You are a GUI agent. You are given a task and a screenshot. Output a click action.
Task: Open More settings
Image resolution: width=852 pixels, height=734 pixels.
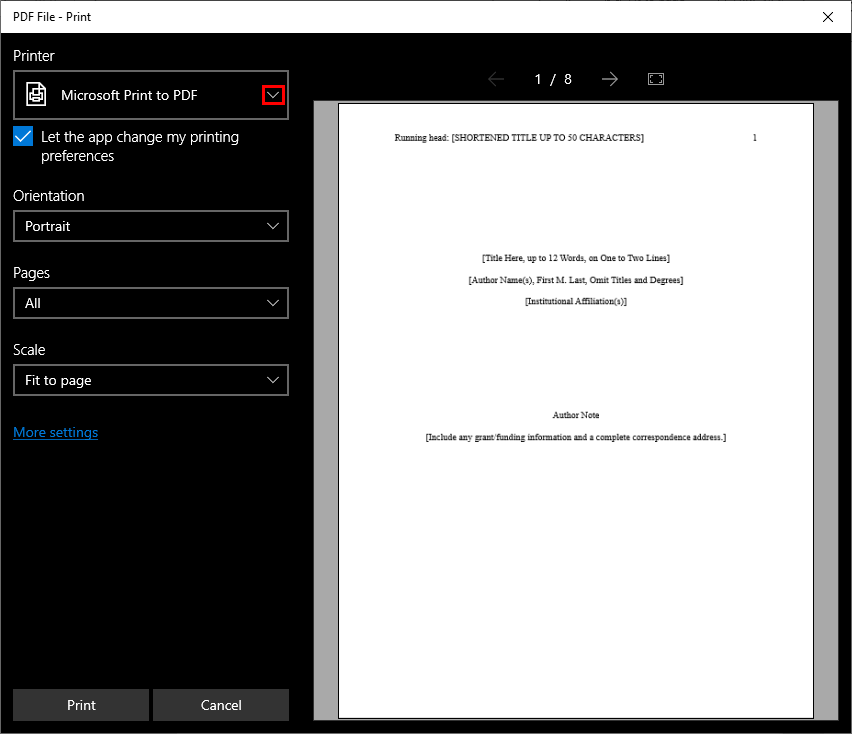pos(55,432)
